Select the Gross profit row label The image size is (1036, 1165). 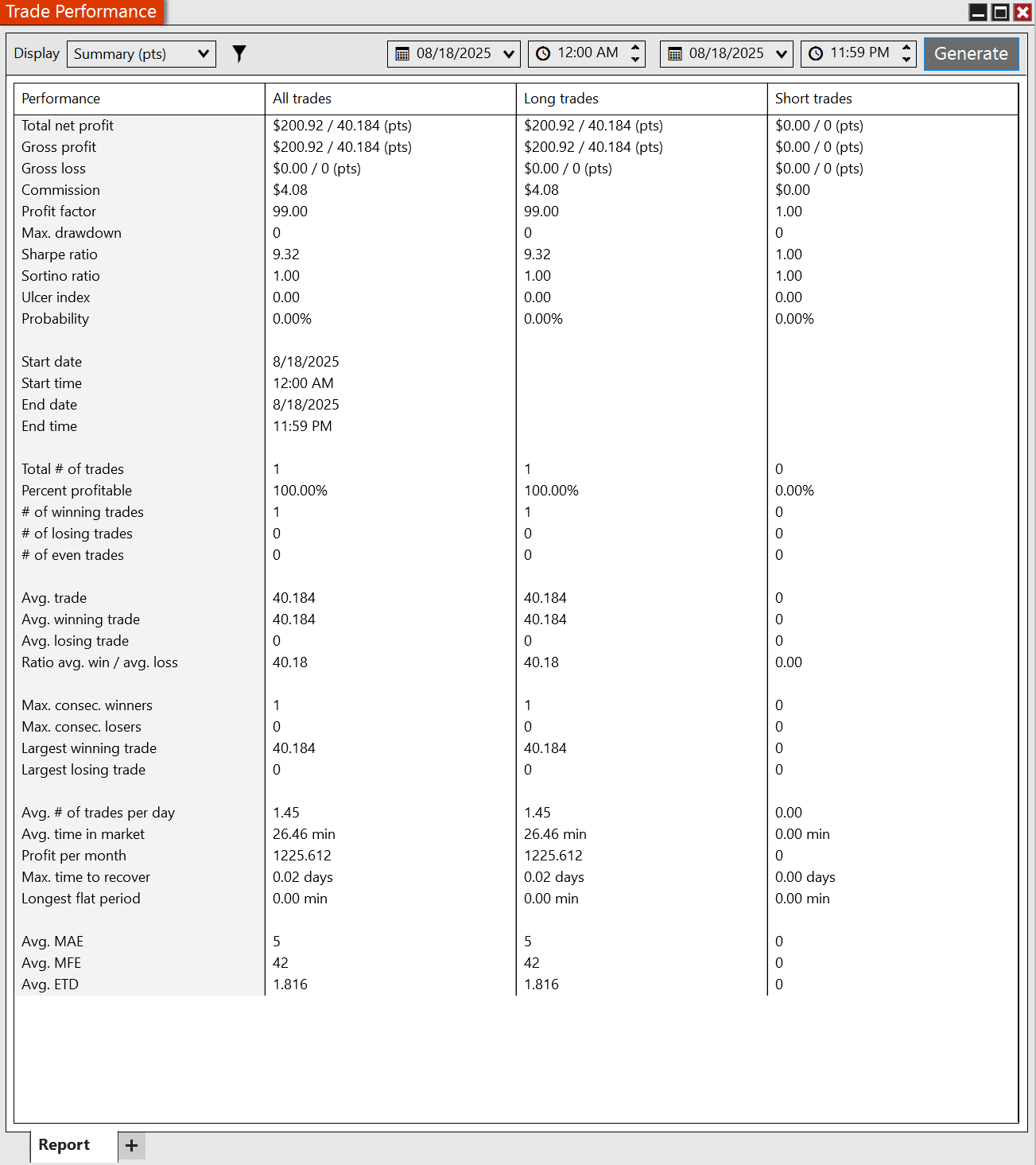click(59, 147)
